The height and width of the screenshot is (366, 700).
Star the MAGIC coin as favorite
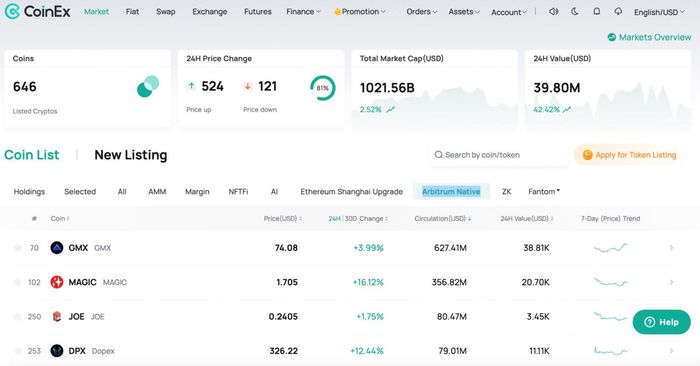17,282
